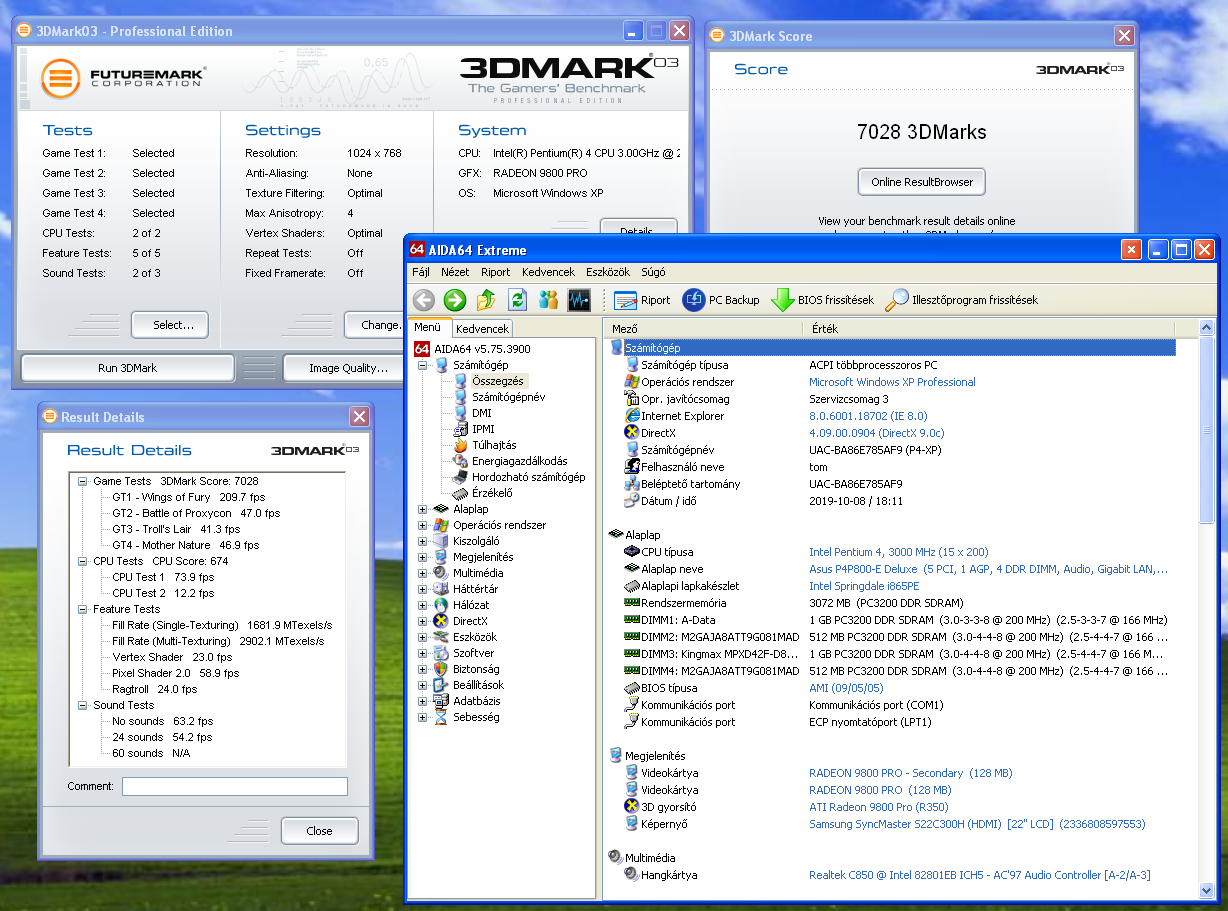Open the Súgó menu in AIDA64
This screenshot has height=911, width=1228.
653,271
